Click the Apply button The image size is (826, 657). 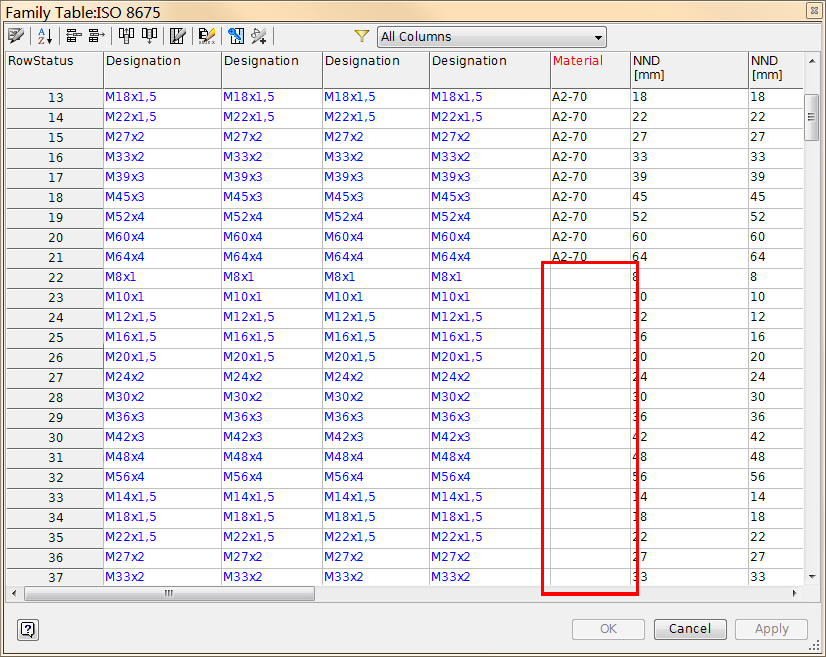tap(771, 629)
